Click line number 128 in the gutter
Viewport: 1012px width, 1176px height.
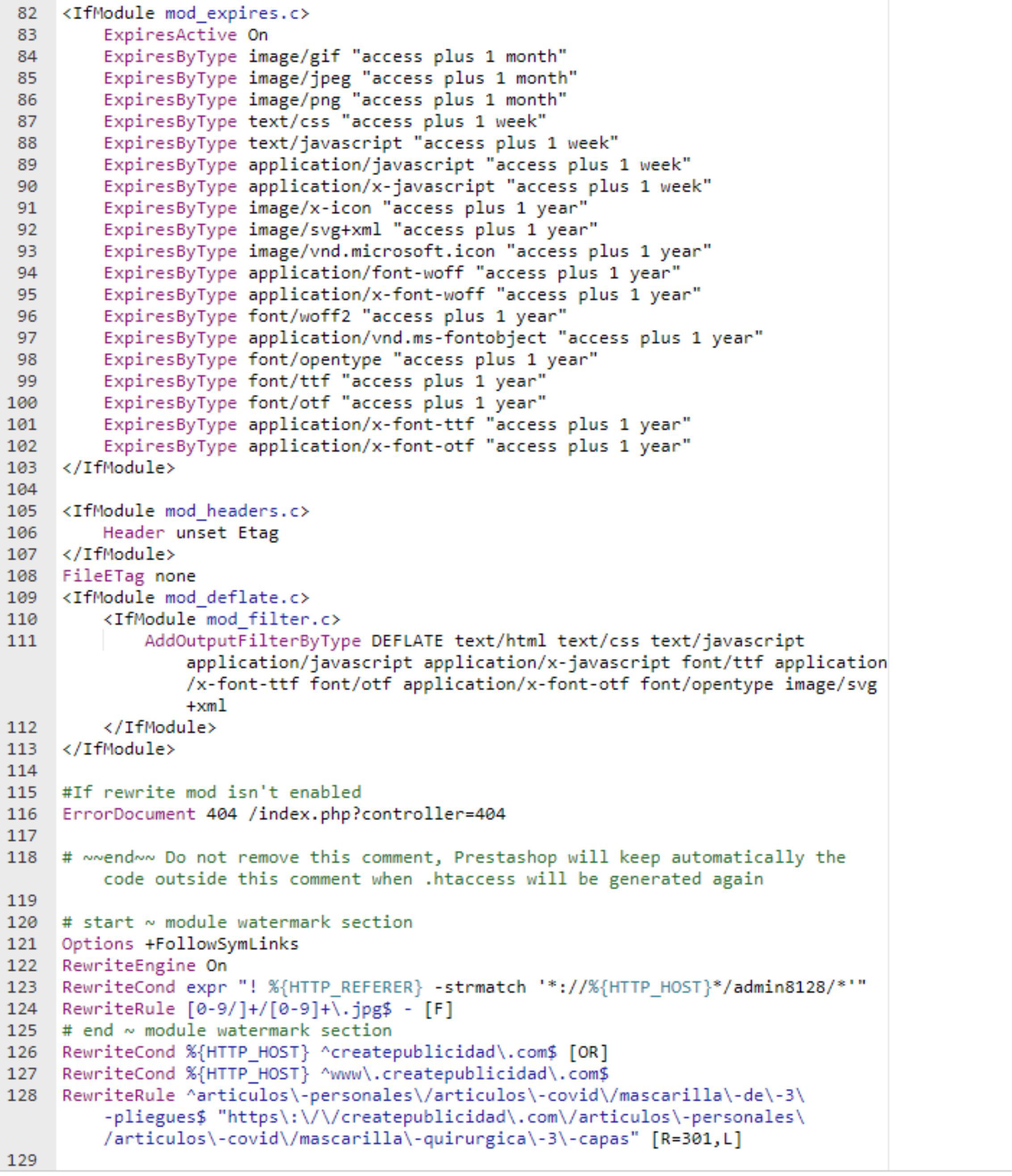click(x=21, y=1095)
